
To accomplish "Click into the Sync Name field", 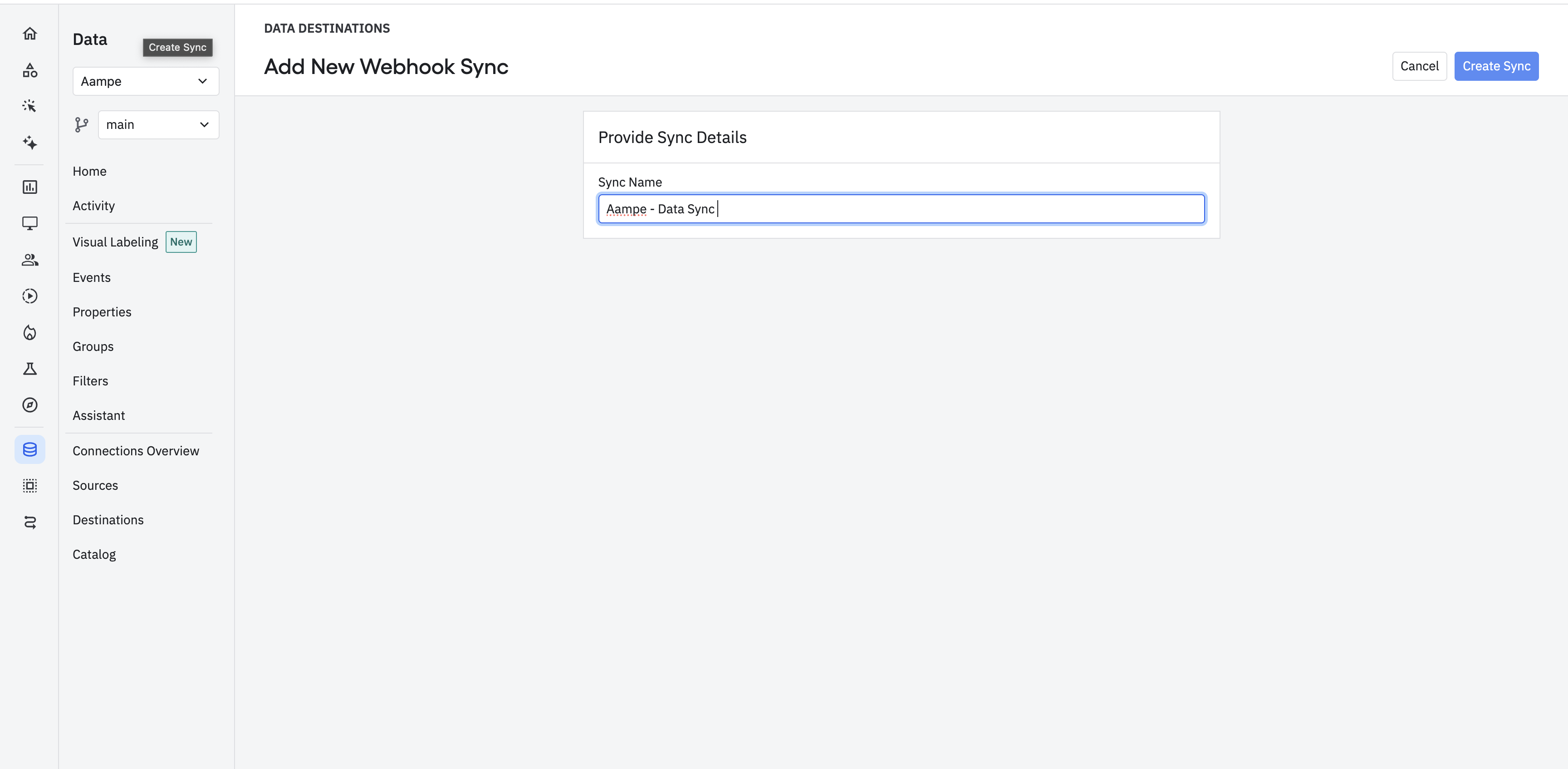I will coord(901,209).
